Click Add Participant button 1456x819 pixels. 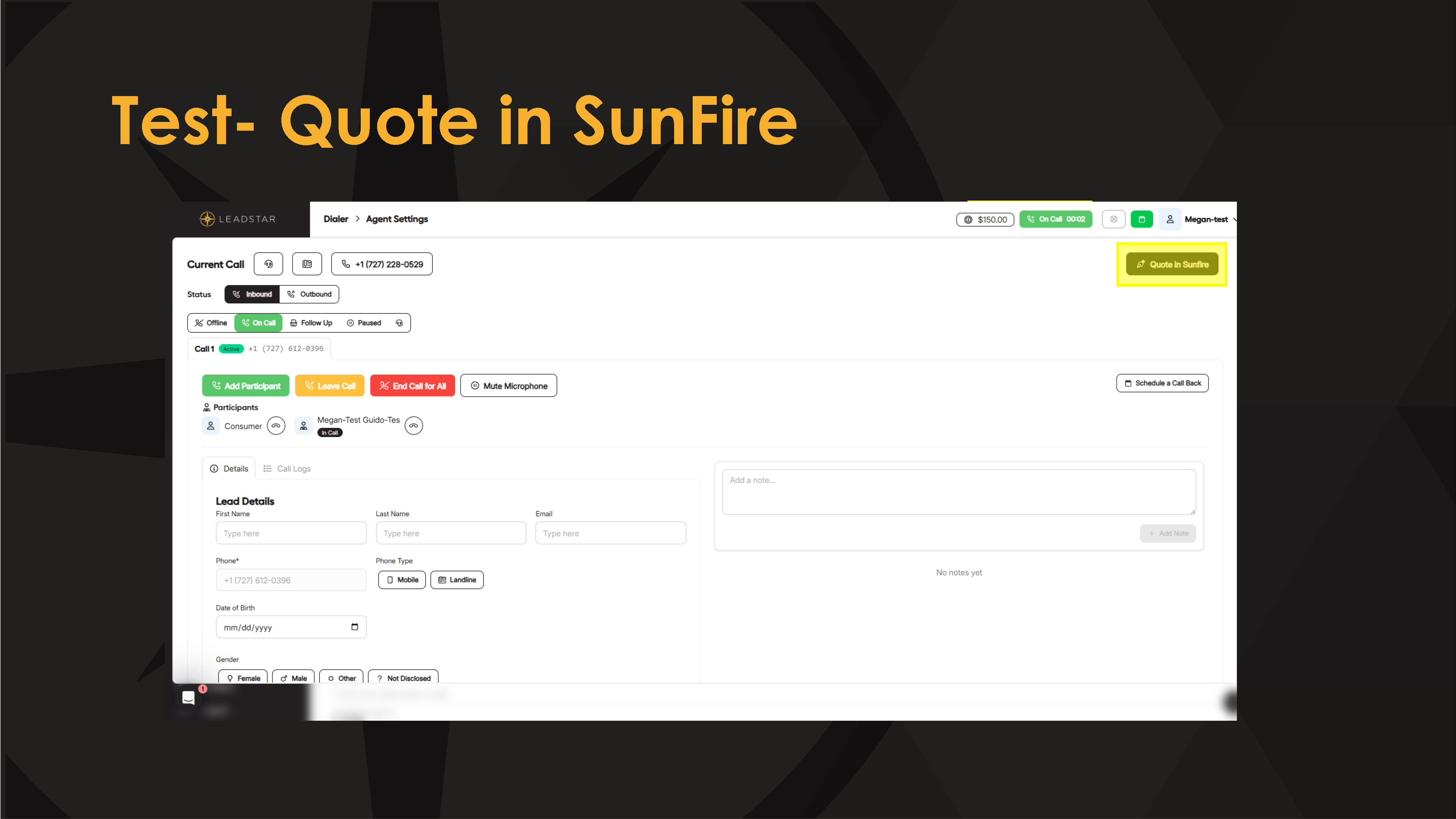pos(246,385)
